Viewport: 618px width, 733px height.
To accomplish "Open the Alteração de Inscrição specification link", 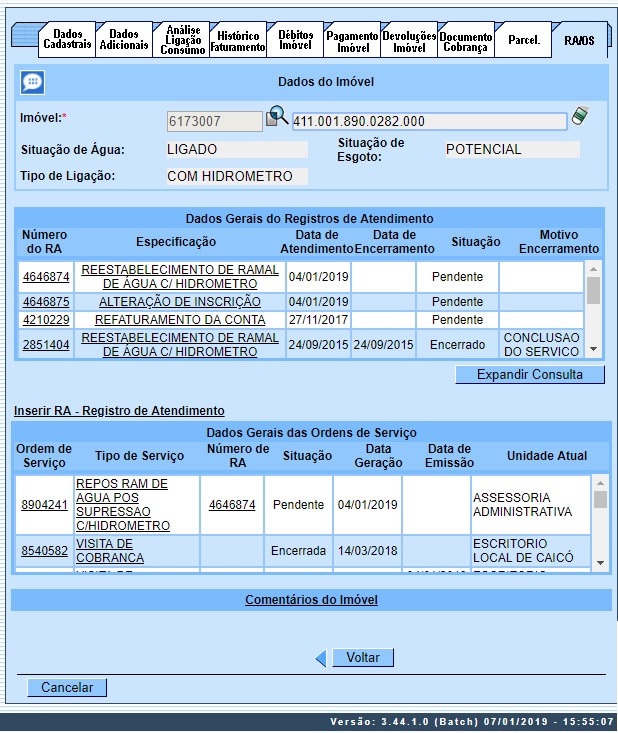I will coord(180,302).
